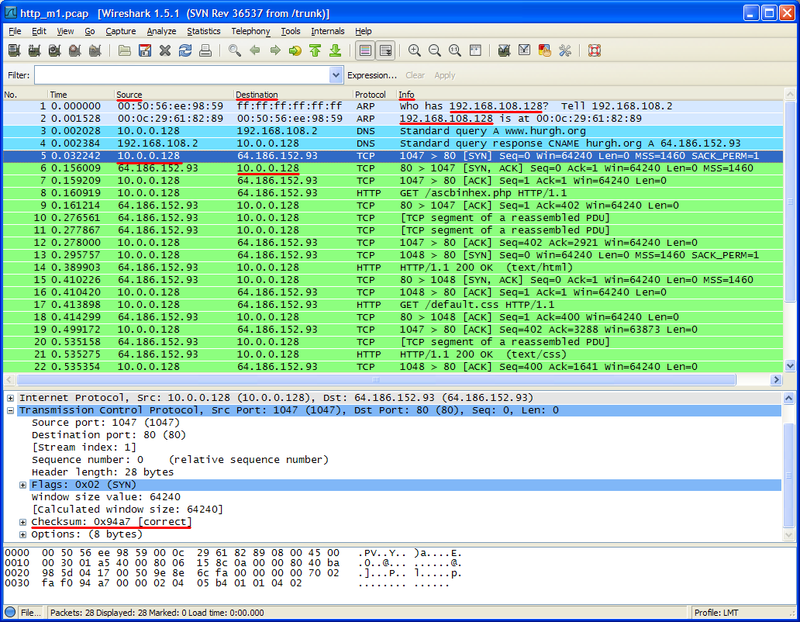Click the Apply filter button
The height and width of the screenshot is (622, 800).
tap(444, 76)
